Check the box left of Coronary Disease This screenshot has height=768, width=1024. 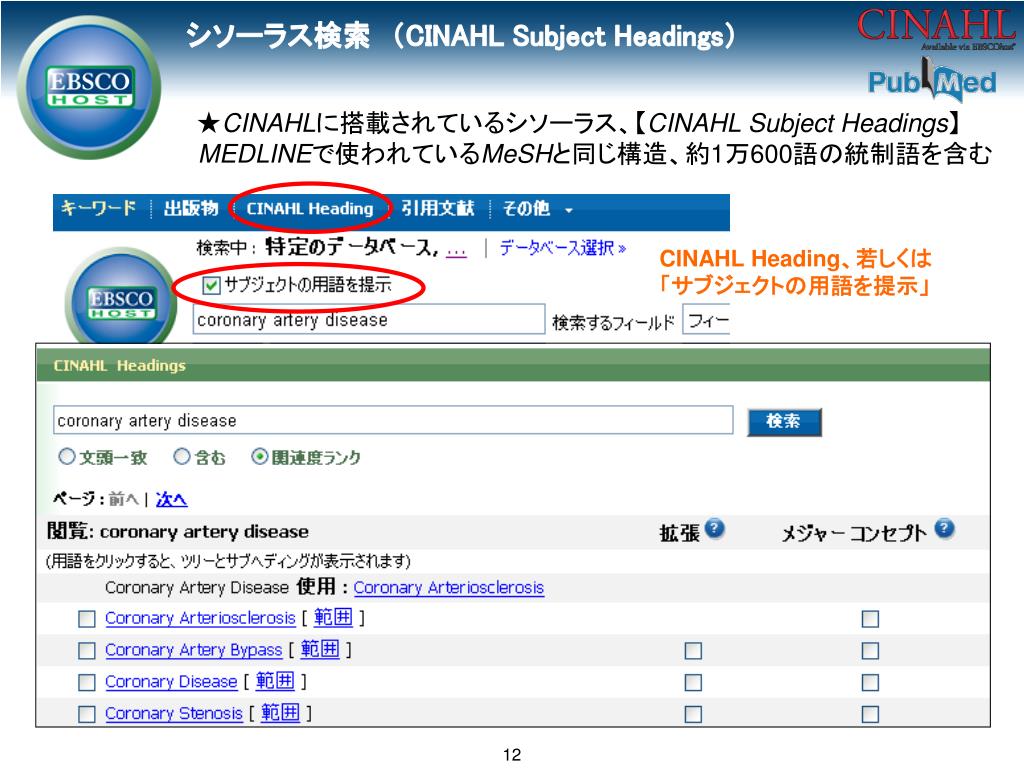(x=87, y=682)
